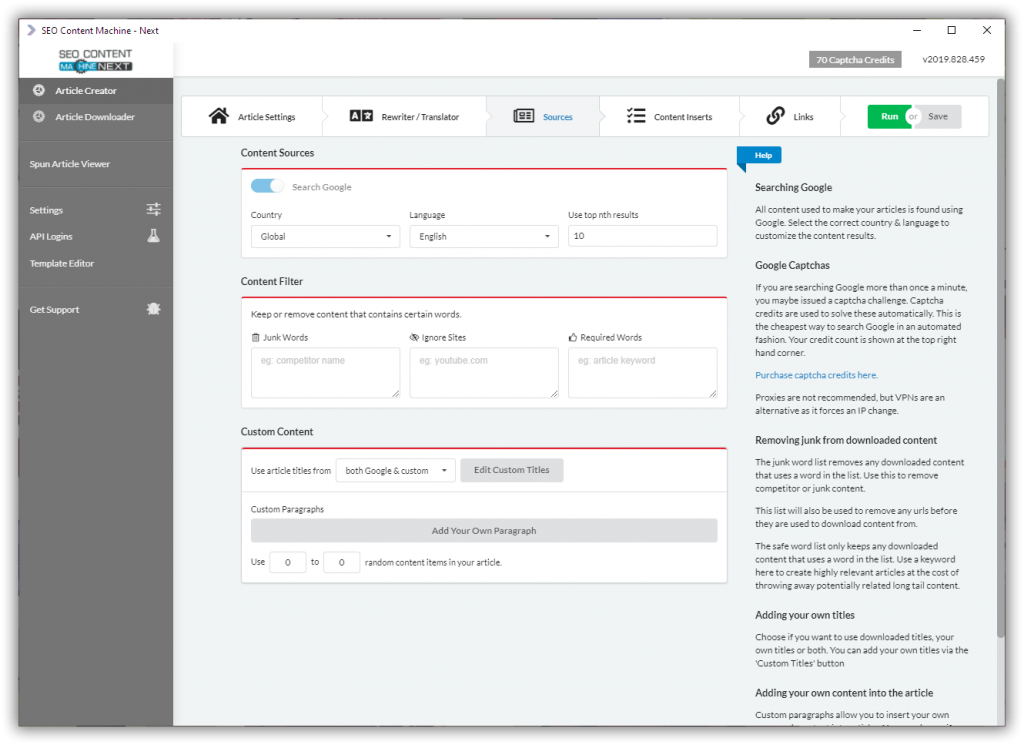
Task: Click the Content Filter section heading
Action: (x=272, y=281)
